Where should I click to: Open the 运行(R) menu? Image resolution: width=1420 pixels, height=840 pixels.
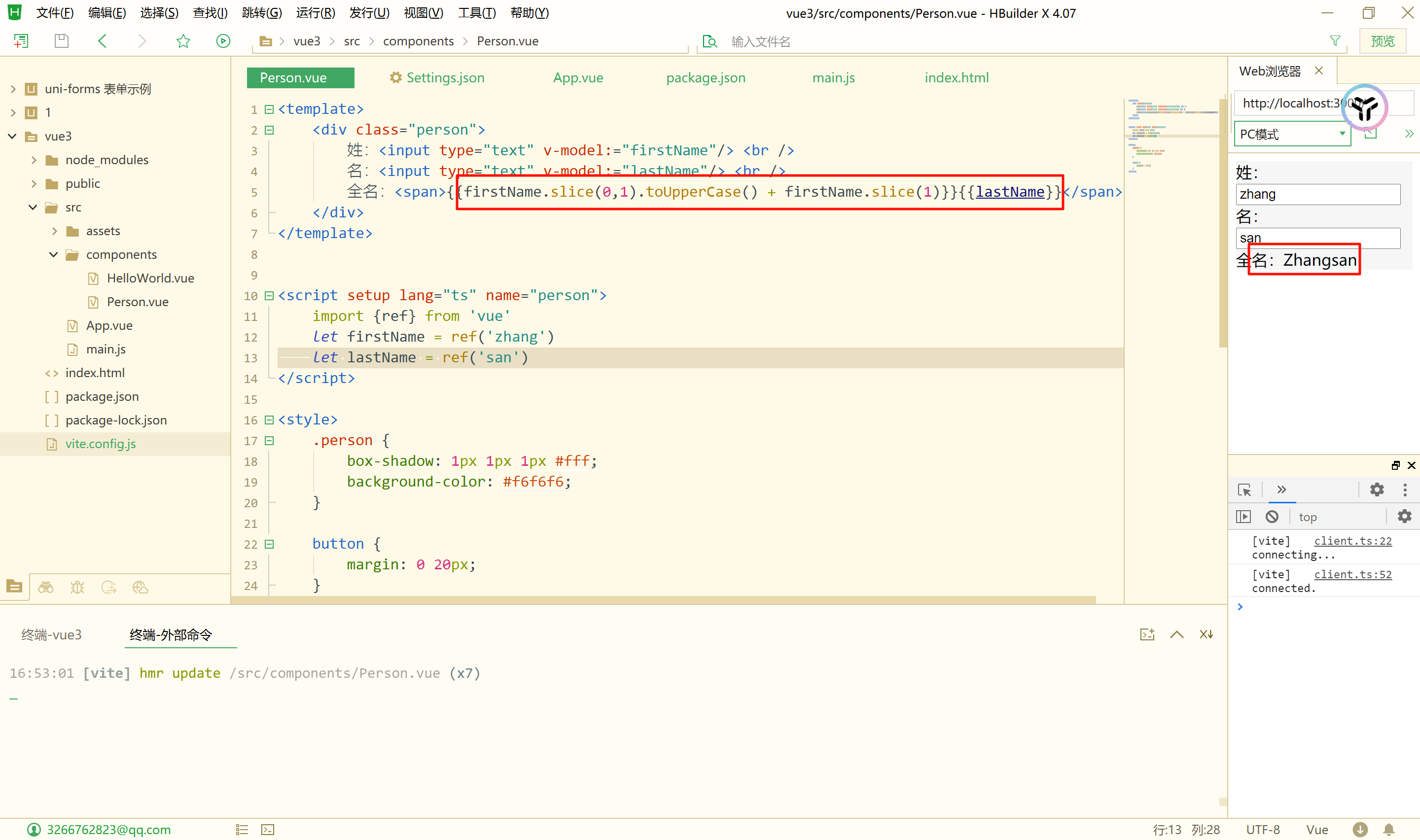315,12
